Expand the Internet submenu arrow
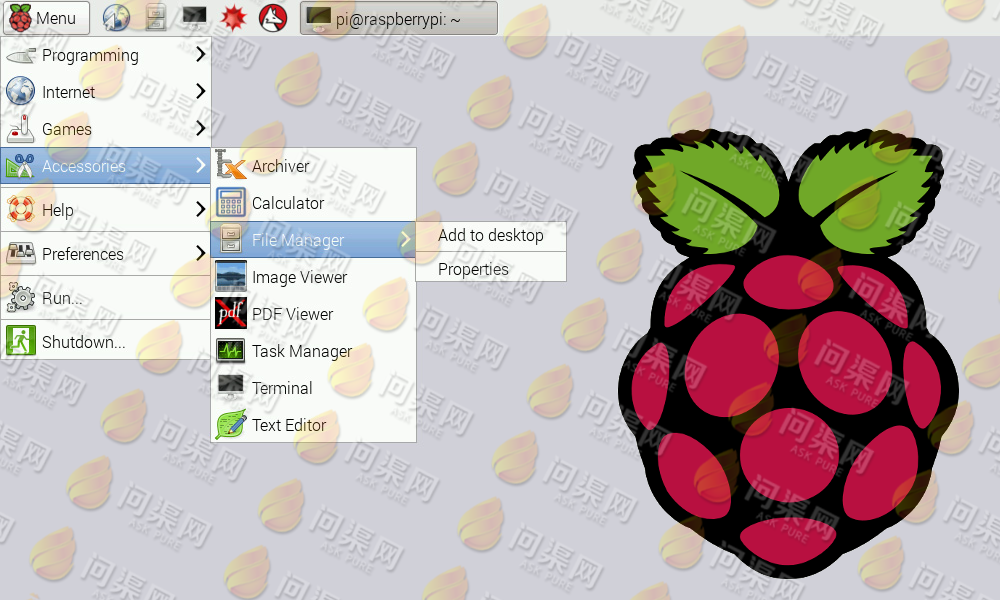Image resolution: width=1000 pixels, height=600 pixels. point(200,91)
